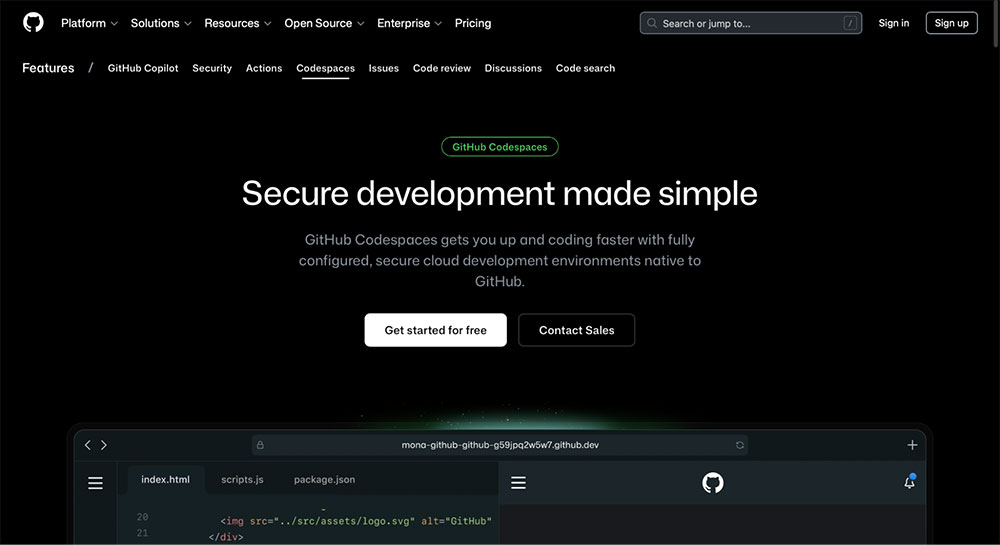
Task: Go to the Pricing page
Action: 473,23
